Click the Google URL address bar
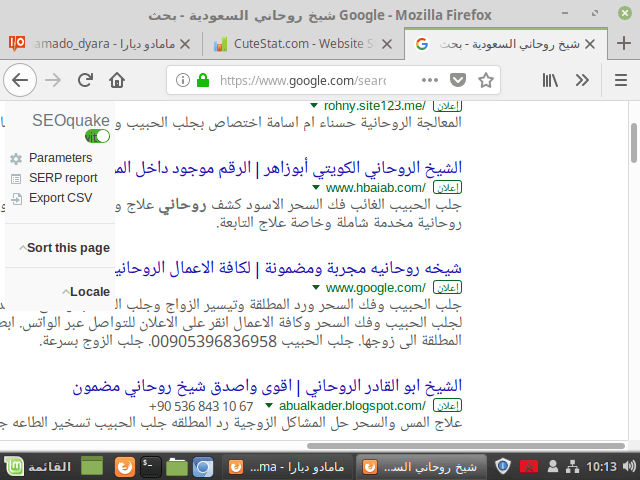This screenshot has width=640, height=480. pyautogui.click(x=300, y=80)
